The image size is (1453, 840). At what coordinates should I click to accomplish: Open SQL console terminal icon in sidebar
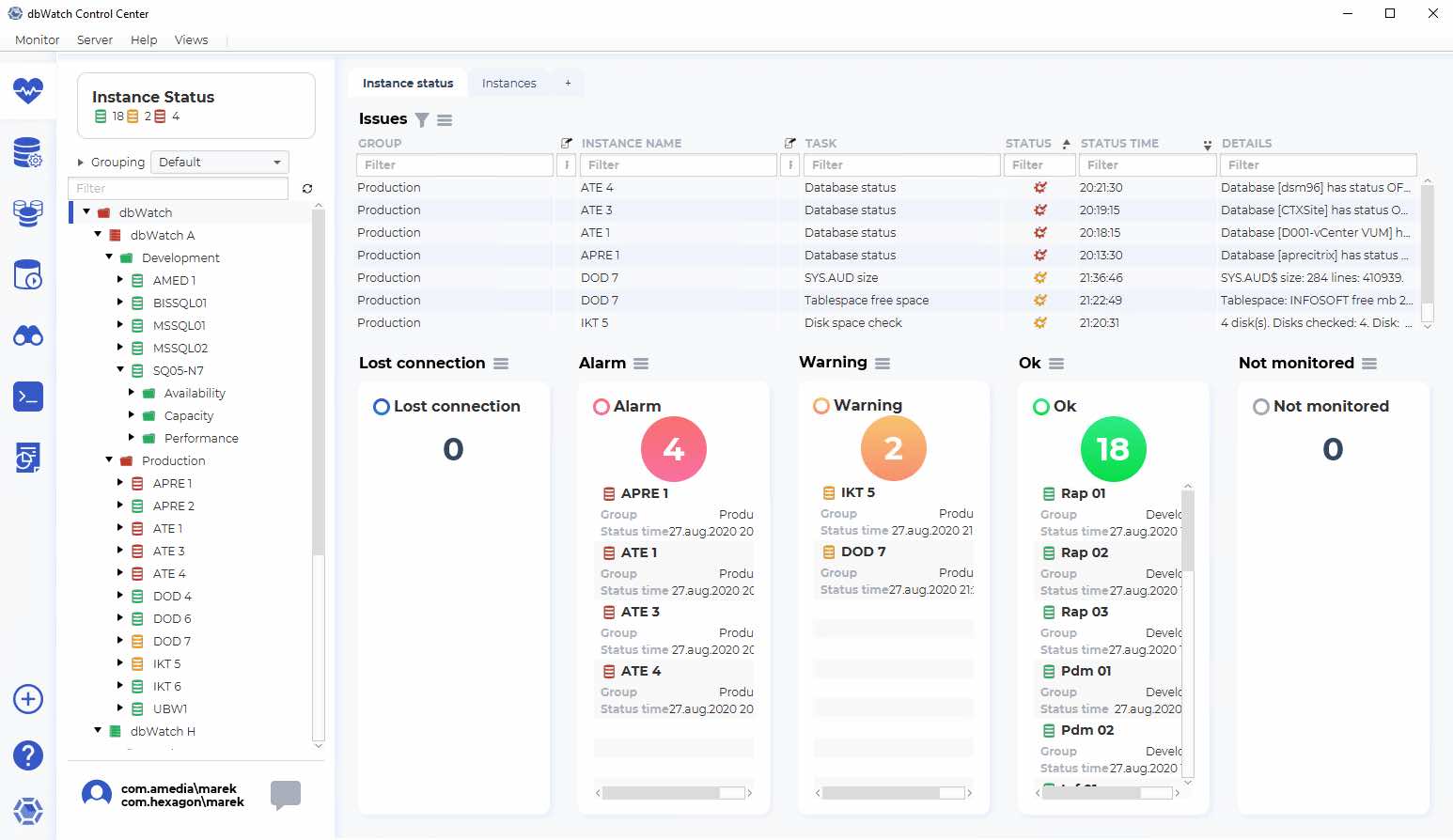28,397
